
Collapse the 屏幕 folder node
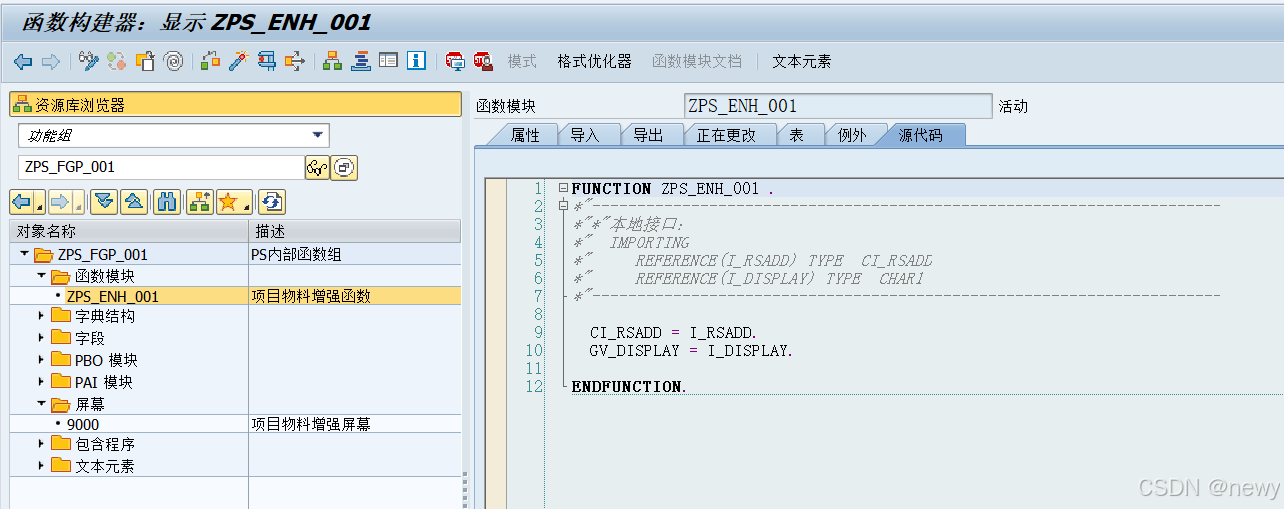(41, 404)
